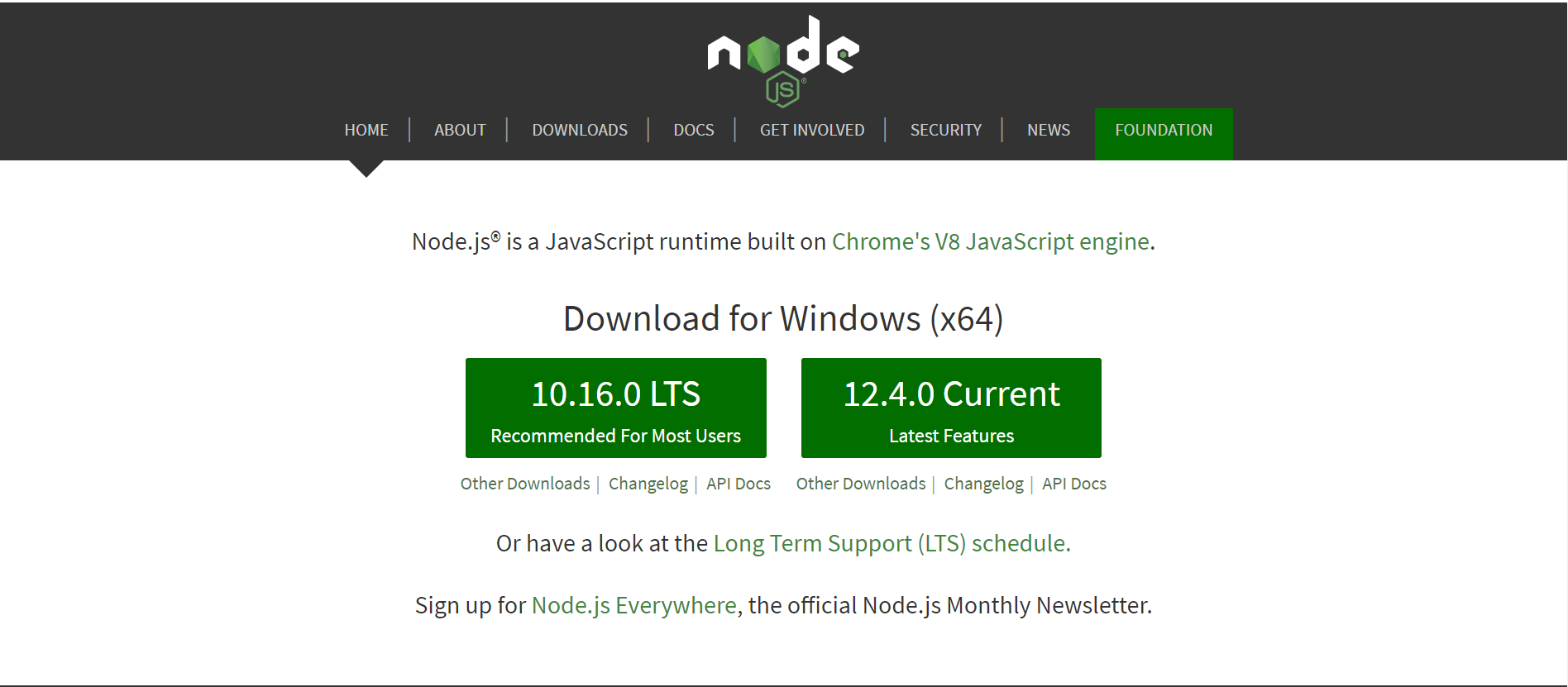Viewport: 1568px width, 687px height.
Task: Go to DOWNLOADS in the nav bar
Action: coord(580,130)
